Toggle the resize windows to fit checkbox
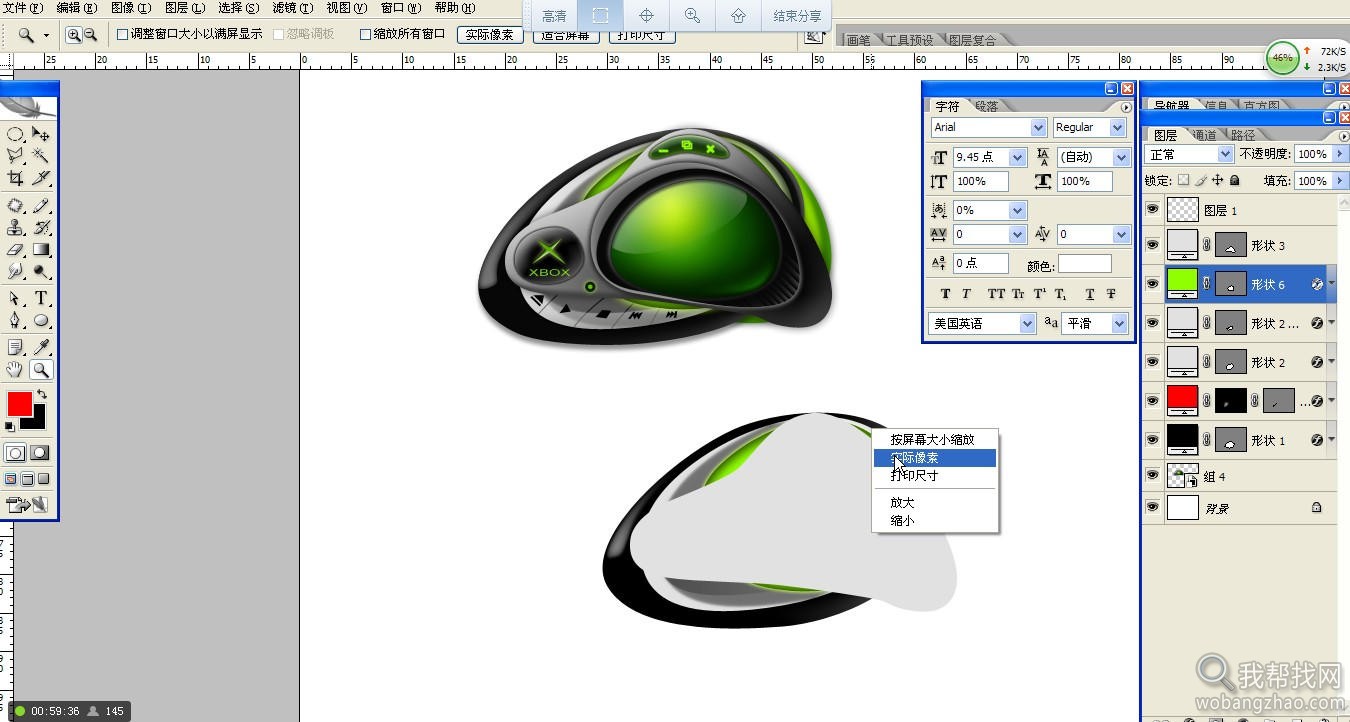This screenshot has height=722, width=1350. coord(122,34)
